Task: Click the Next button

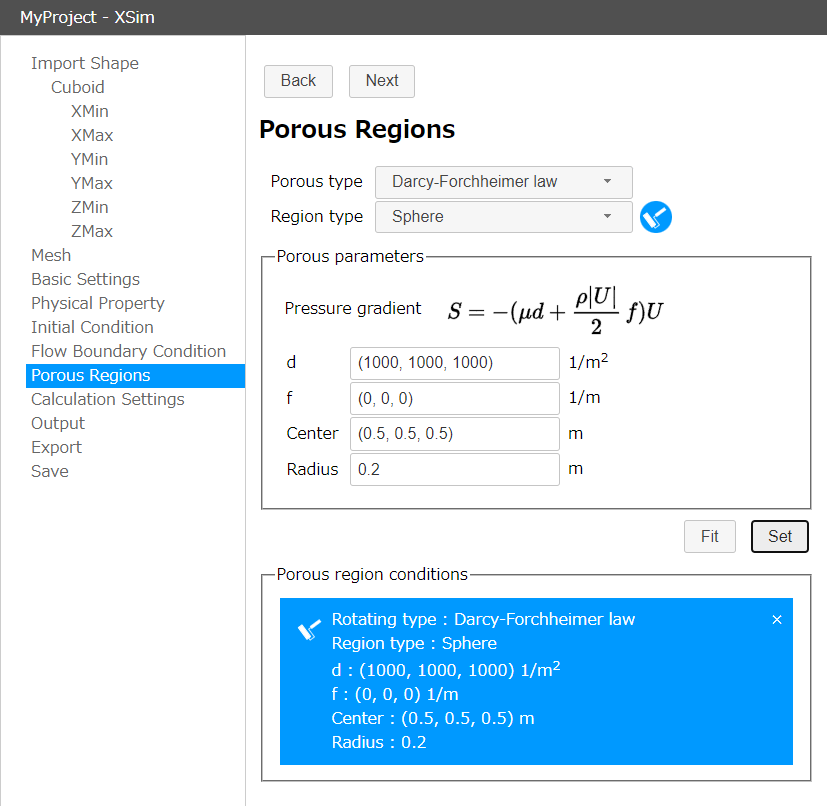Action: coord(382,81)
